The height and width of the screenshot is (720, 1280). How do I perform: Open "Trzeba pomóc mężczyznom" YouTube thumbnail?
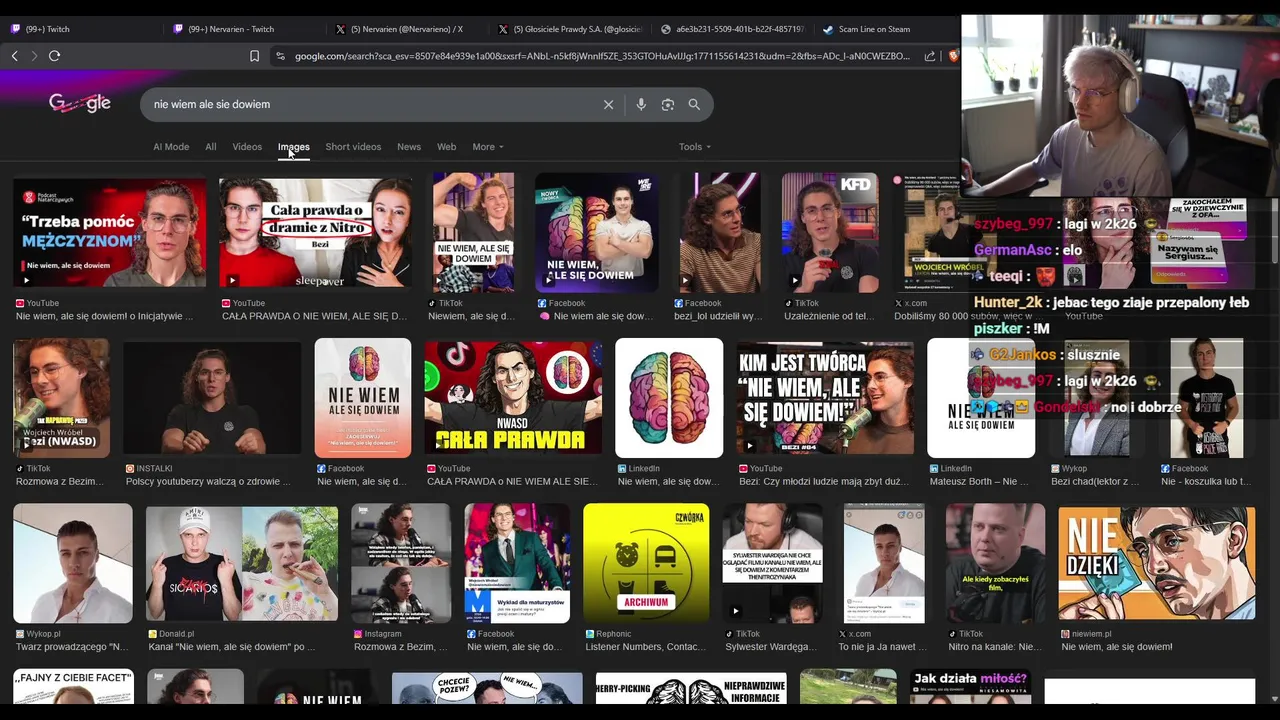(110, 233)
